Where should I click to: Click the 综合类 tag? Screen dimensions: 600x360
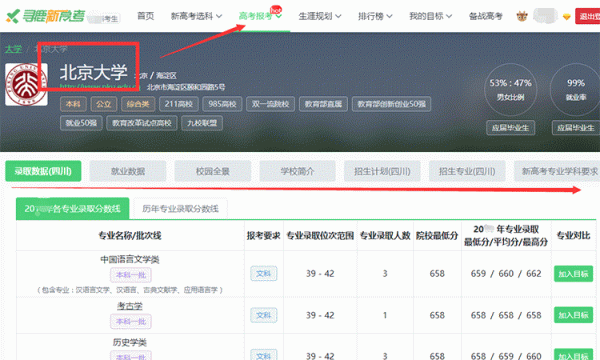pos(138,104)
